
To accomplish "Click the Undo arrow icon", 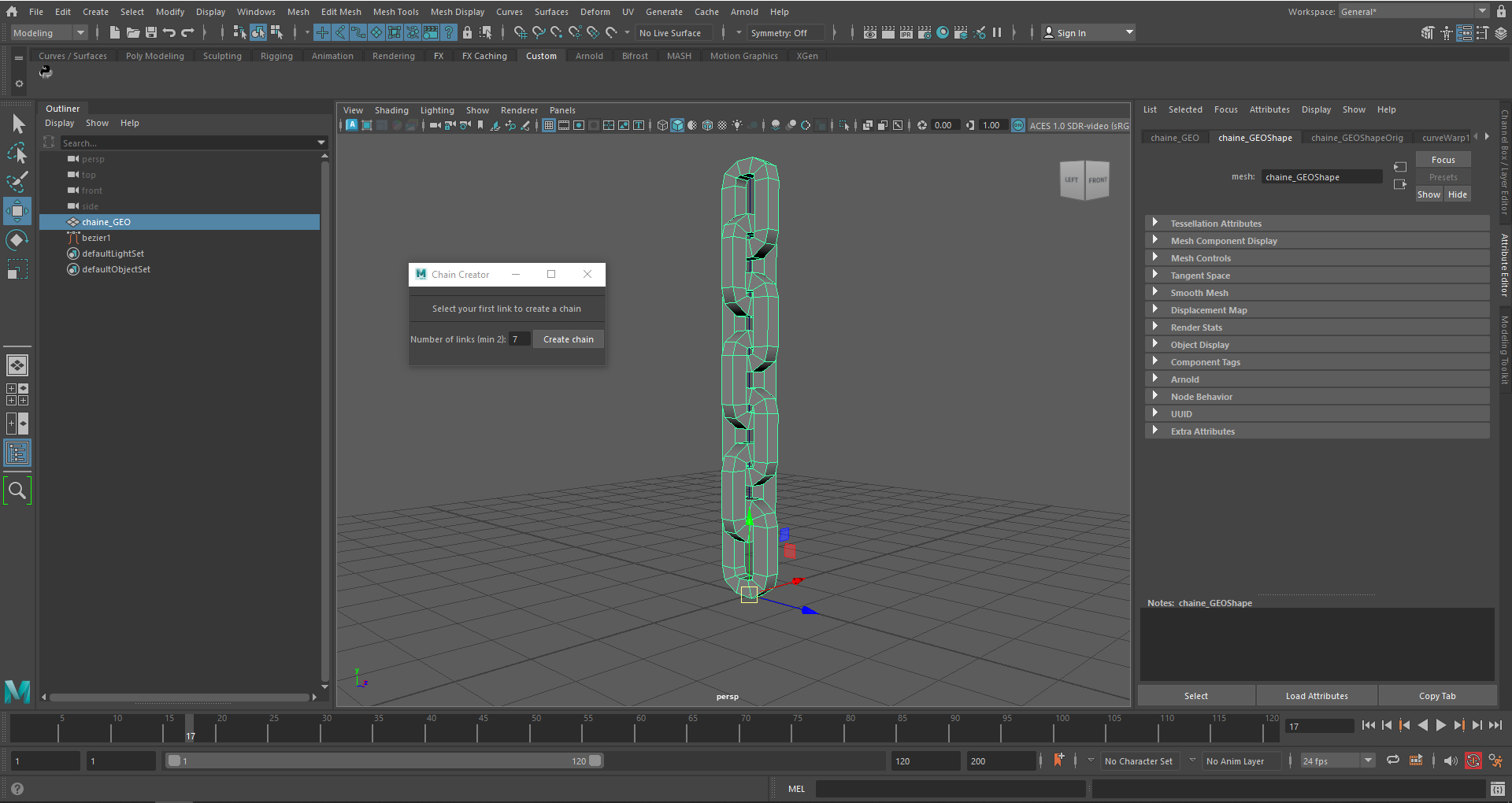I will click(x=169, y=32).
